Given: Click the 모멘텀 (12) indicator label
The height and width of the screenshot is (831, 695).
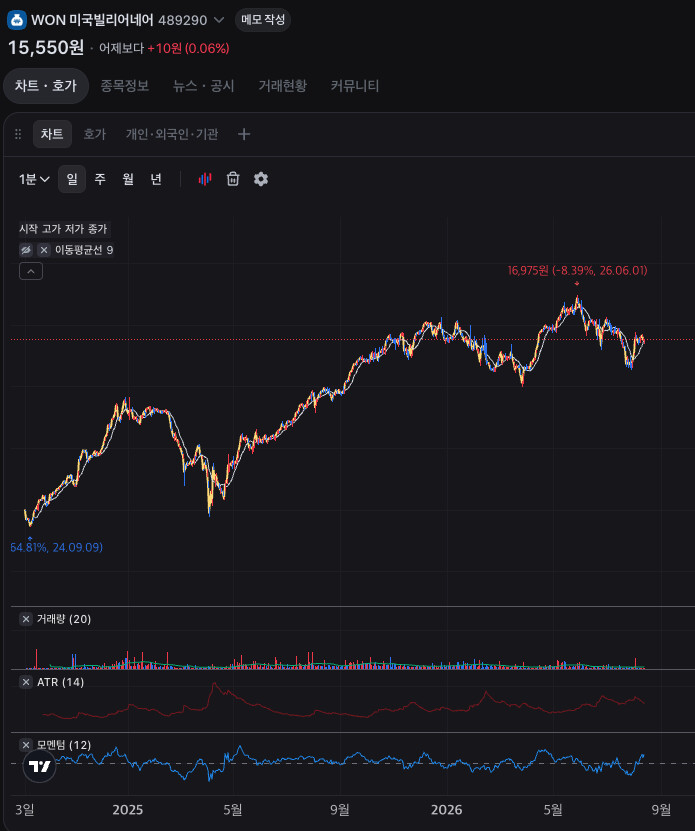Looking at the screenshot, I should pyautogui.click(x=64, y=745).
